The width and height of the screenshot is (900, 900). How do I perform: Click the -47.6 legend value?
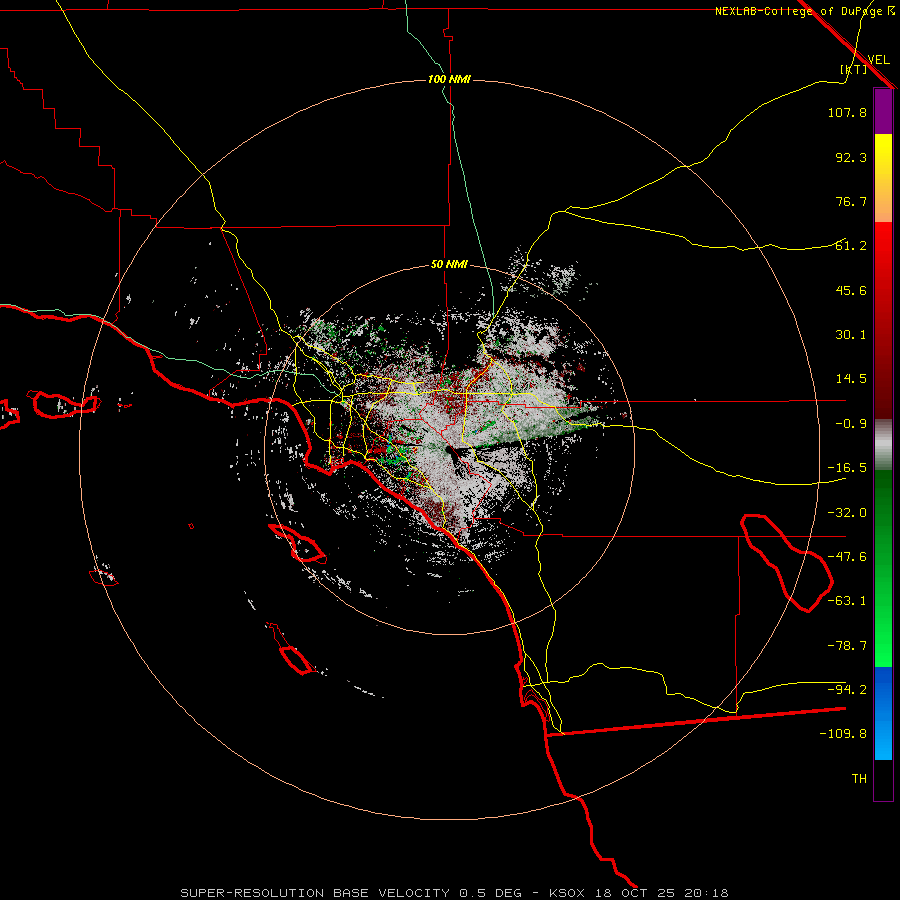point(847,557)
